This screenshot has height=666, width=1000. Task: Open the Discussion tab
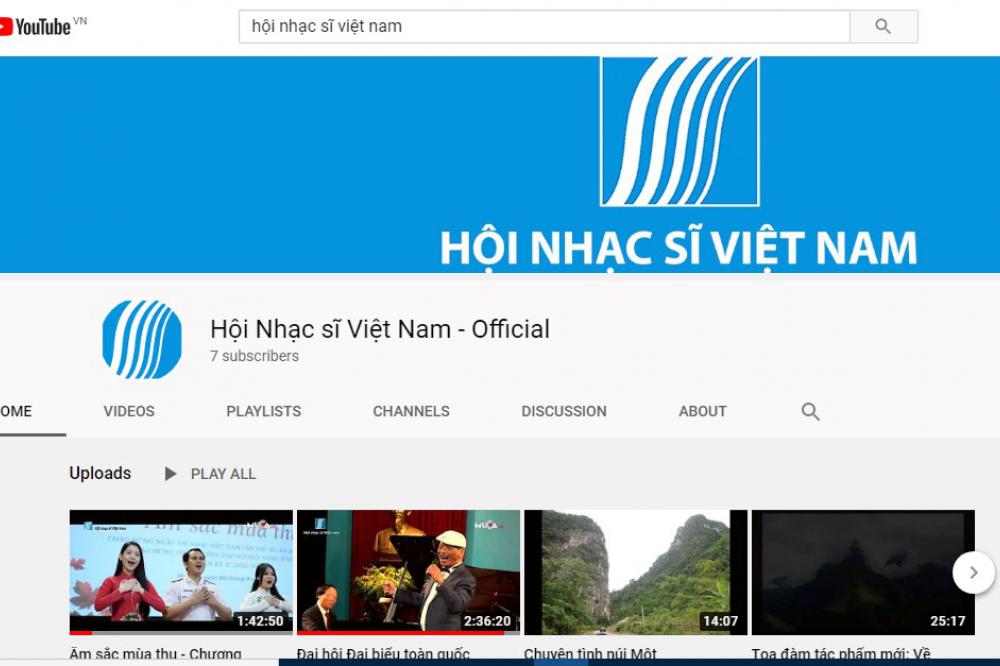tap(564, 411)
